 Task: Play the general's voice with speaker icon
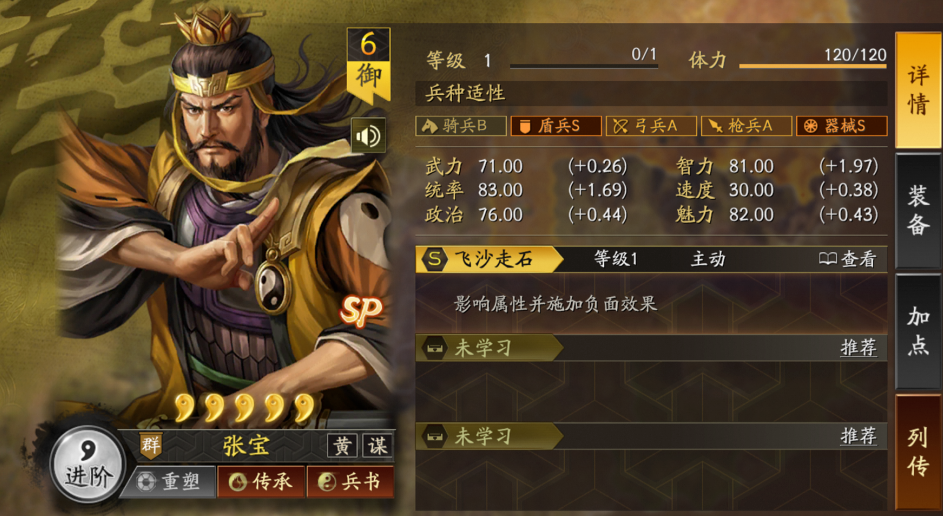[368, 135]
